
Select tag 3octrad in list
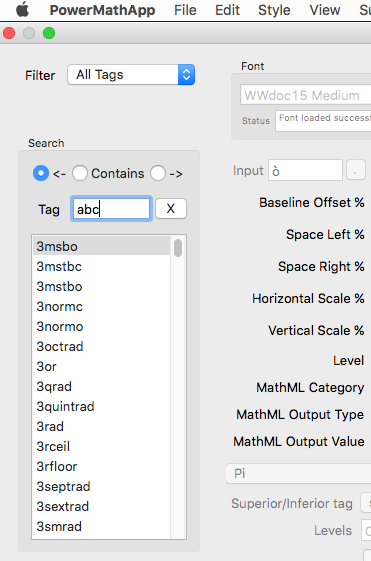tap(102, 346)
